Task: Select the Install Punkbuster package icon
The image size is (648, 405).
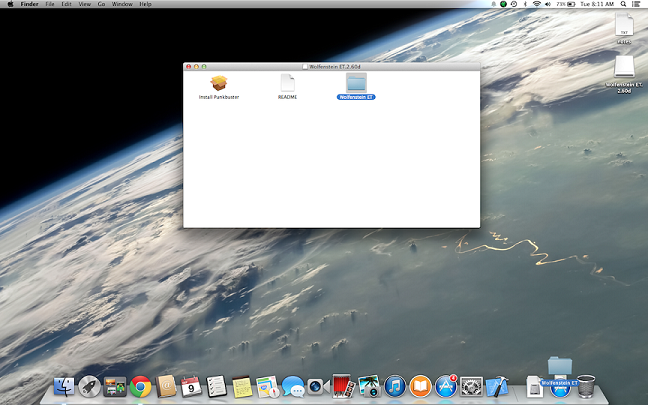Action: [x=219, y=83]
